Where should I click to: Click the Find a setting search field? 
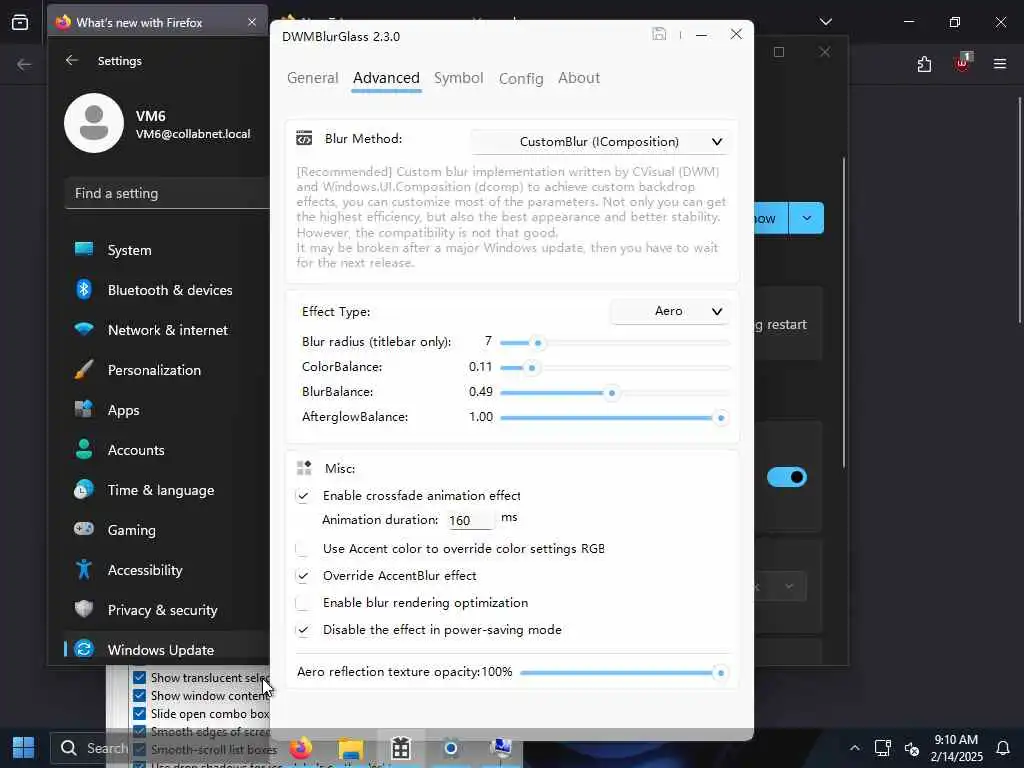coord(167,193)
